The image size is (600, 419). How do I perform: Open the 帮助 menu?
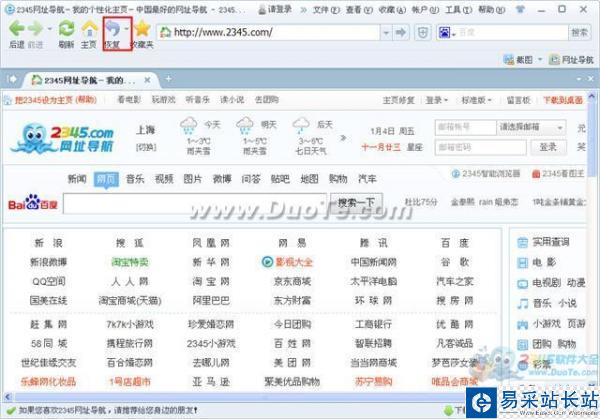coord(492,10)
